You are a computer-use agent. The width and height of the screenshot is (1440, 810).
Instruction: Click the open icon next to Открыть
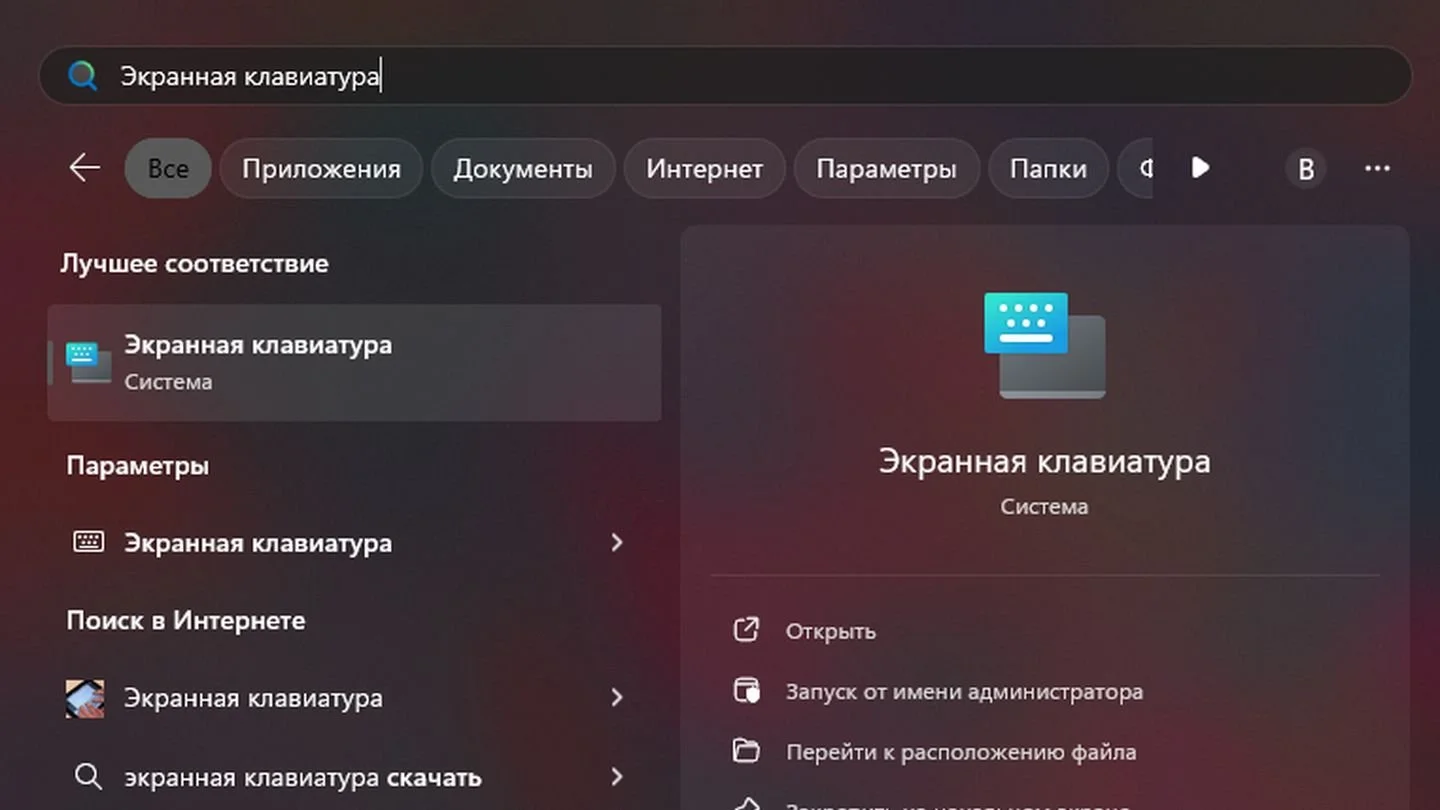click(747, 630)
